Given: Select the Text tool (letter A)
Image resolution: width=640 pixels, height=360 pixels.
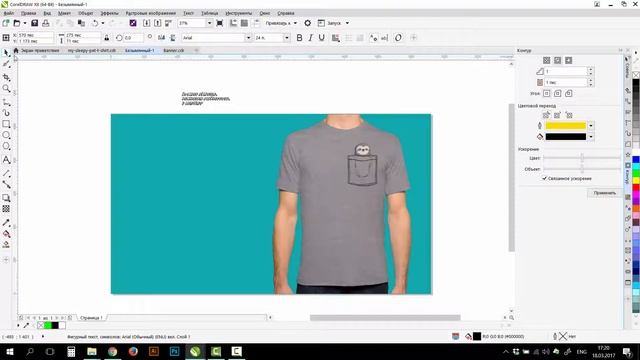Looking at the screenshot, I should [6, 160].
